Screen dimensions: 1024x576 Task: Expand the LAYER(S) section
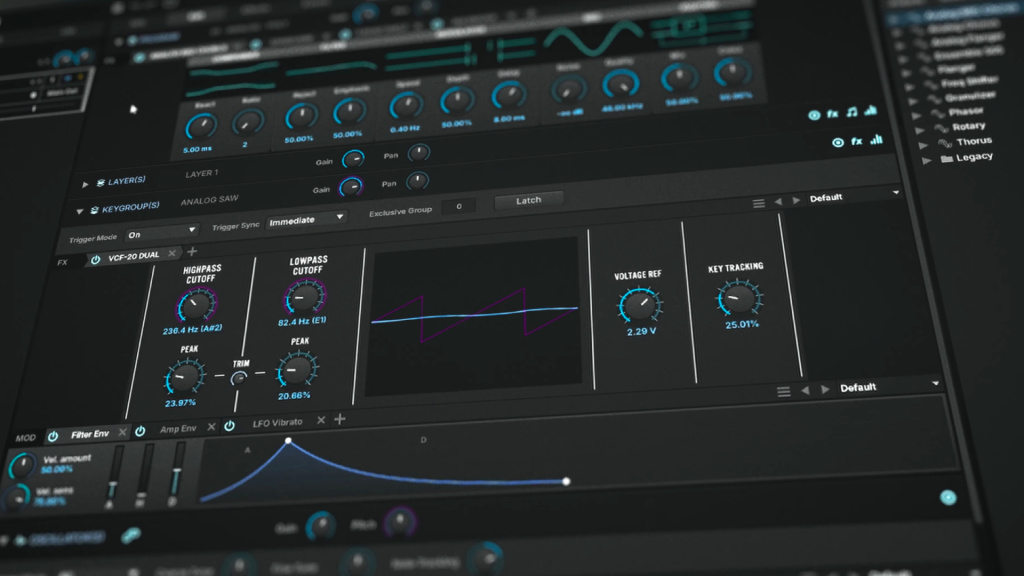click(x=85, y=185)
